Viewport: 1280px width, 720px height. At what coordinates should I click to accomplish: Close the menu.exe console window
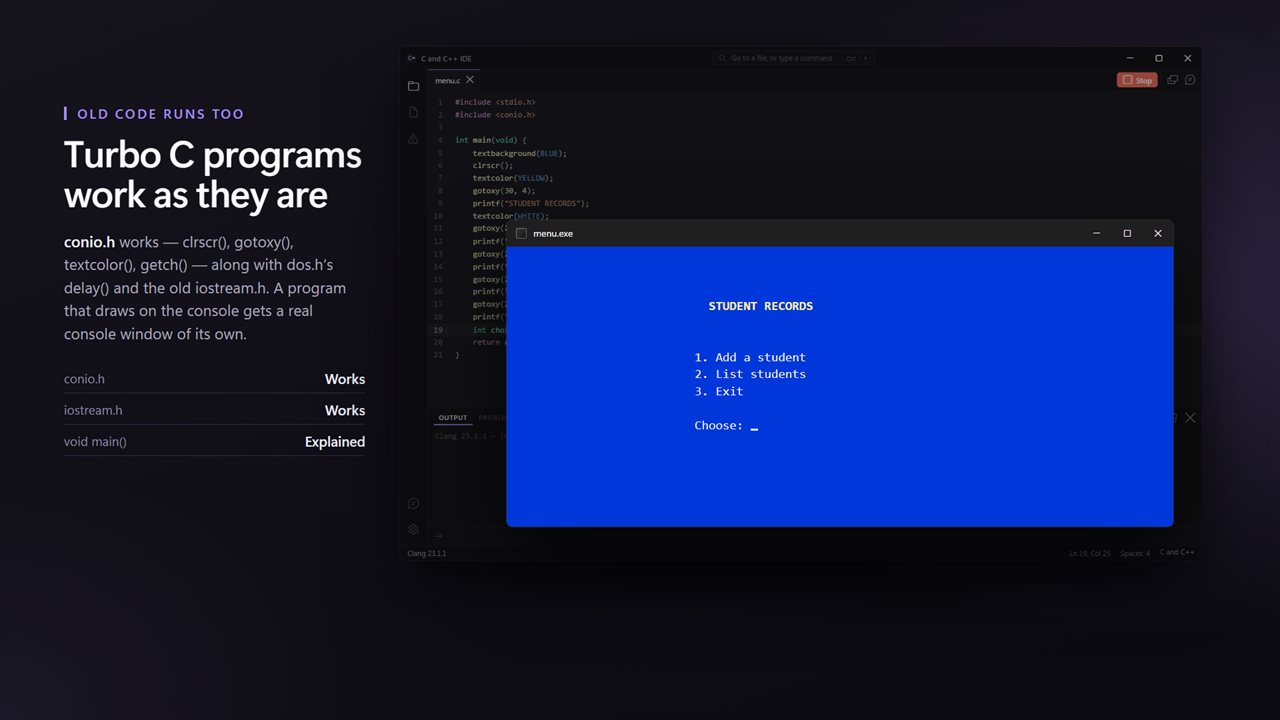[1158, 233]
